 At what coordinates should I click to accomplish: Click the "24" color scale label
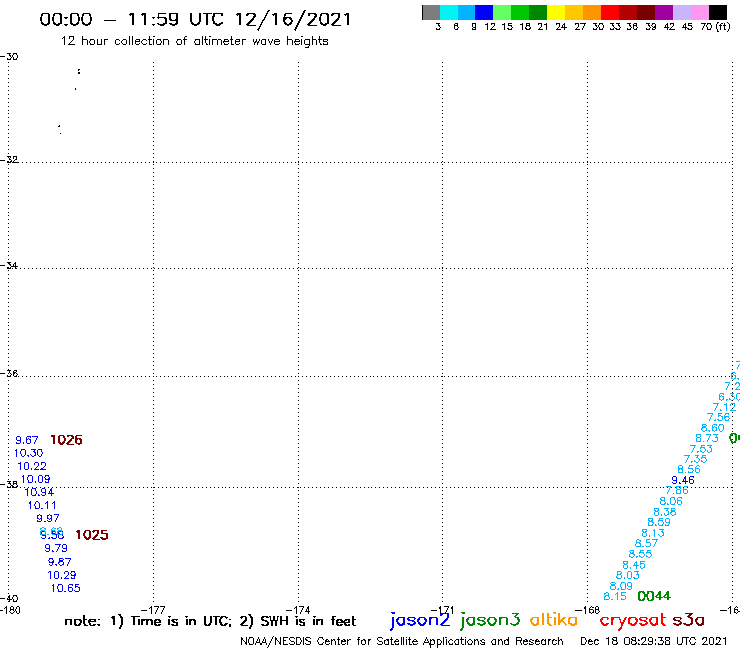pyautogui.click(x=561, y=27)
